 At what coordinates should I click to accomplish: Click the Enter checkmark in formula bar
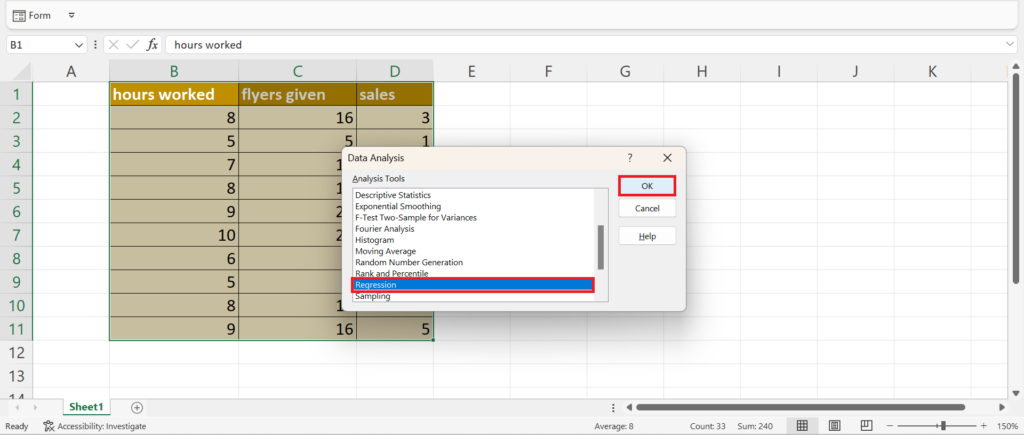[132, 45]
